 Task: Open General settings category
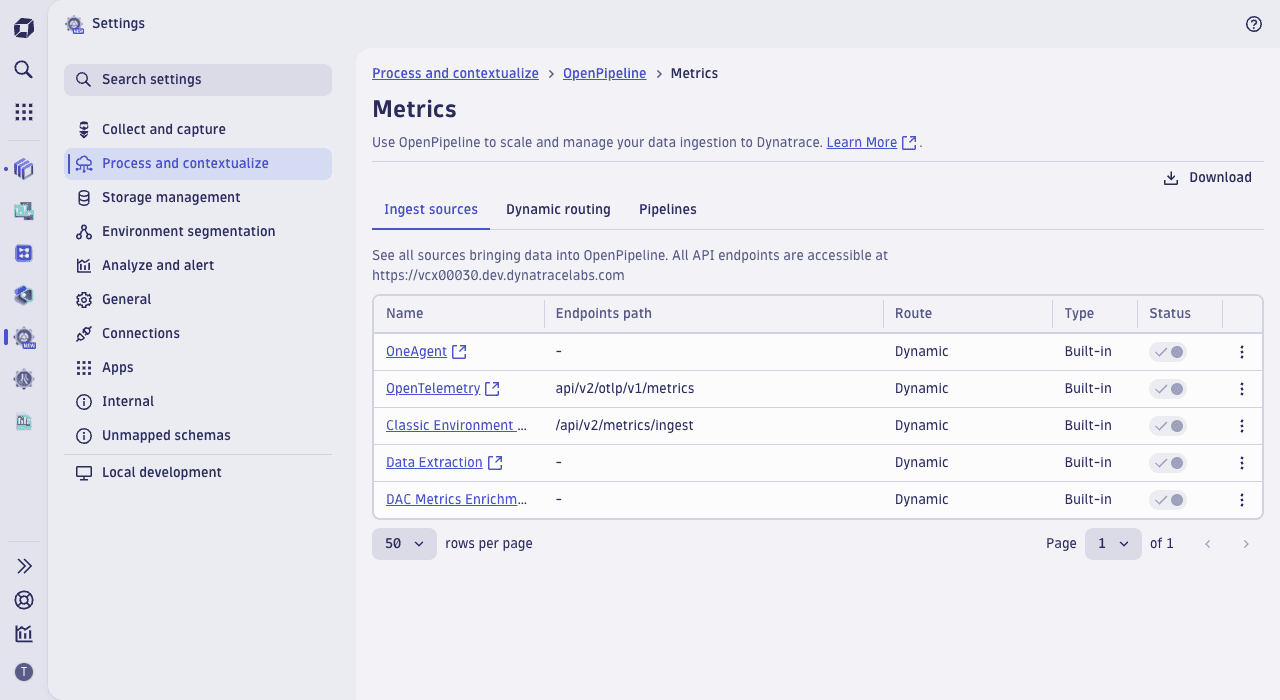click(198, 299)
